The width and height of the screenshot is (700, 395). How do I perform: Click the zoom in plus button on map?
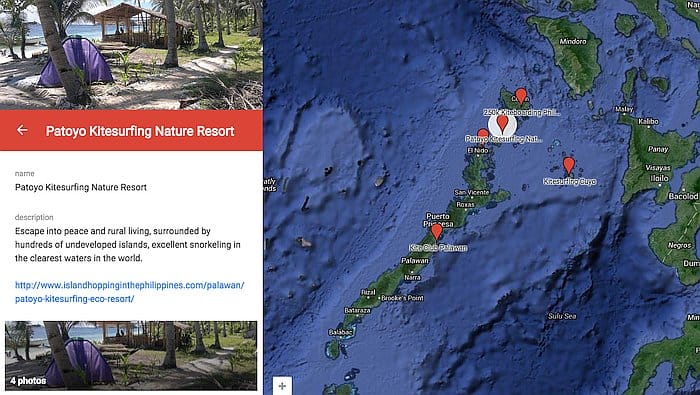(282, 386)
